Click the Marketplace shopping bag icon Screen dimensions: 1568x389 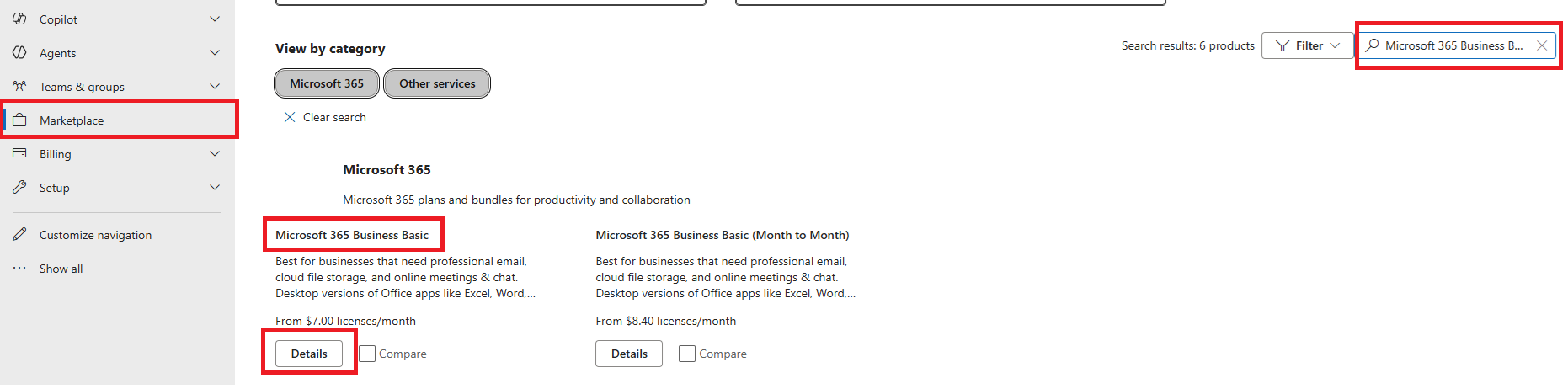click(19, 120)
